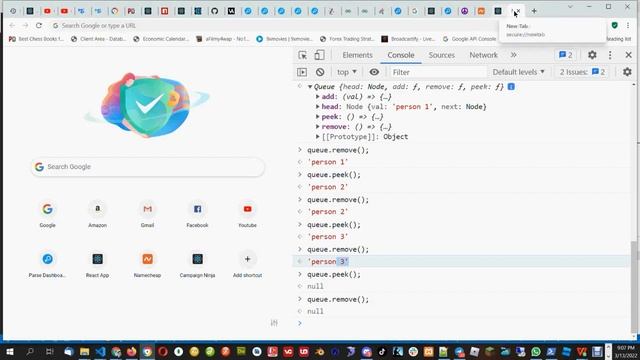Expand the 'add: (val) =>' property

click(x=318, y=97)
